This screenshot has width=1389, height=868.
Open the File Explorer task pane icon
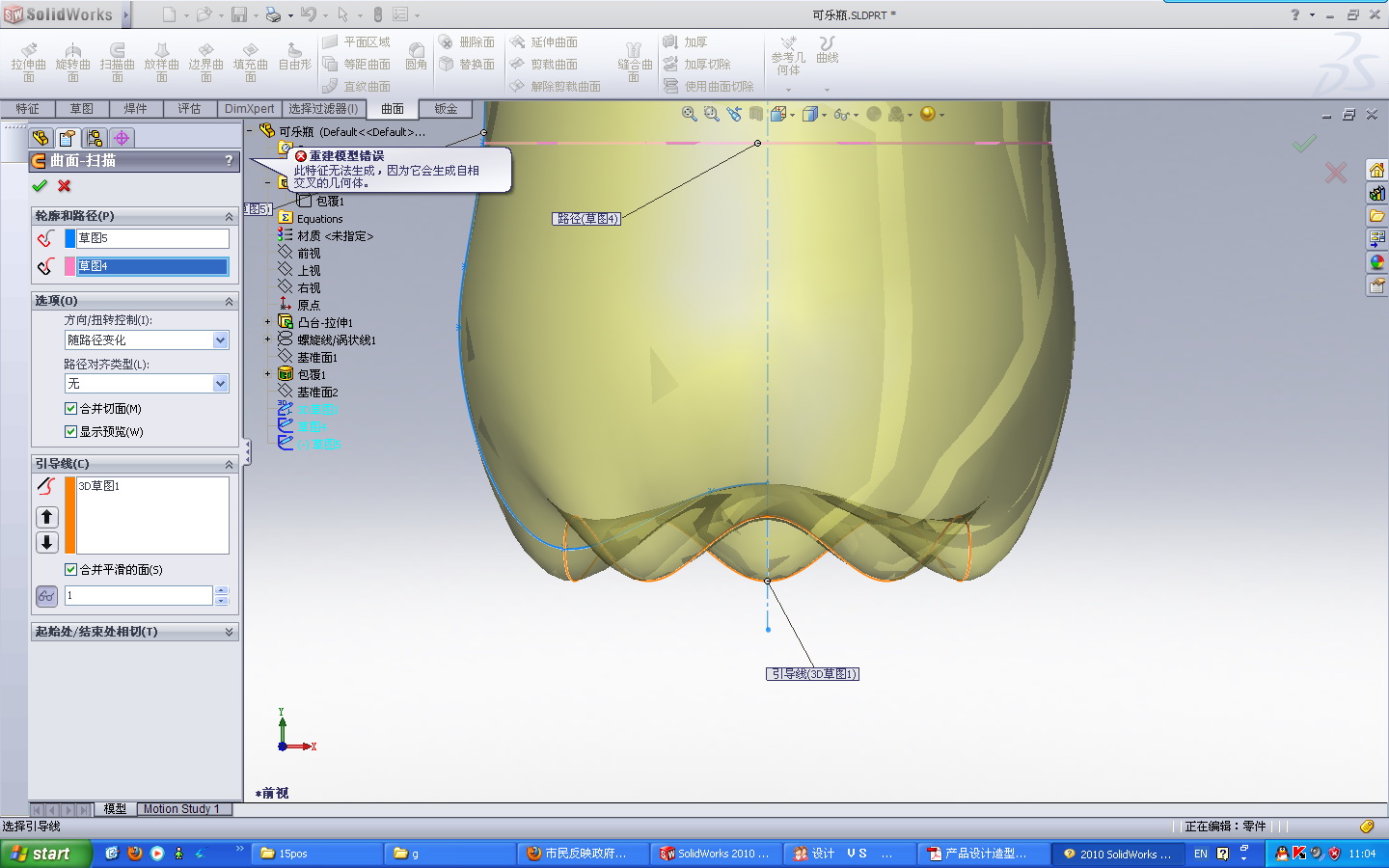point(1376,216)
